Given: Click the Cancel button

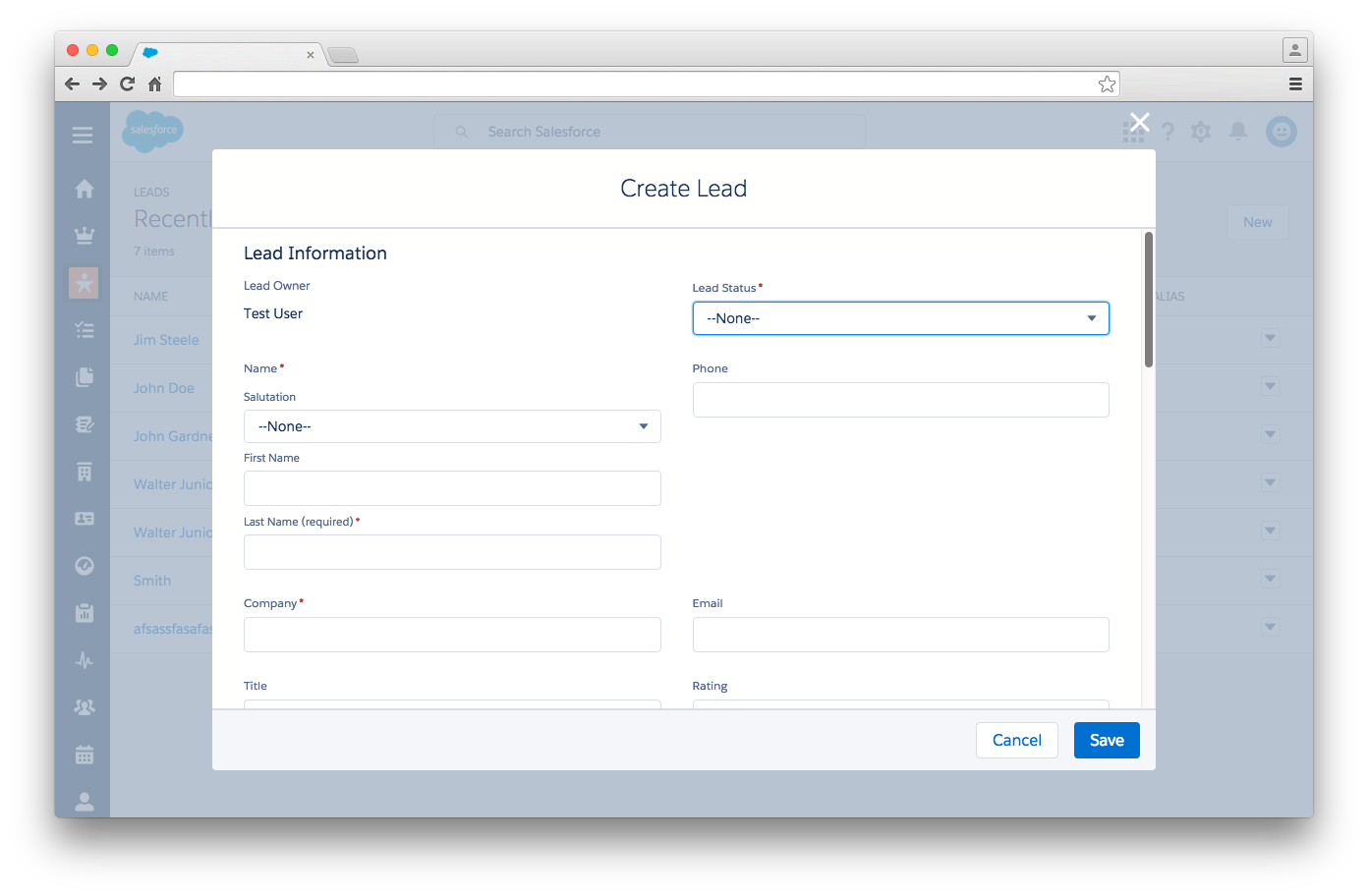Looking at the screenshot, I should [x=1017, y=741].
